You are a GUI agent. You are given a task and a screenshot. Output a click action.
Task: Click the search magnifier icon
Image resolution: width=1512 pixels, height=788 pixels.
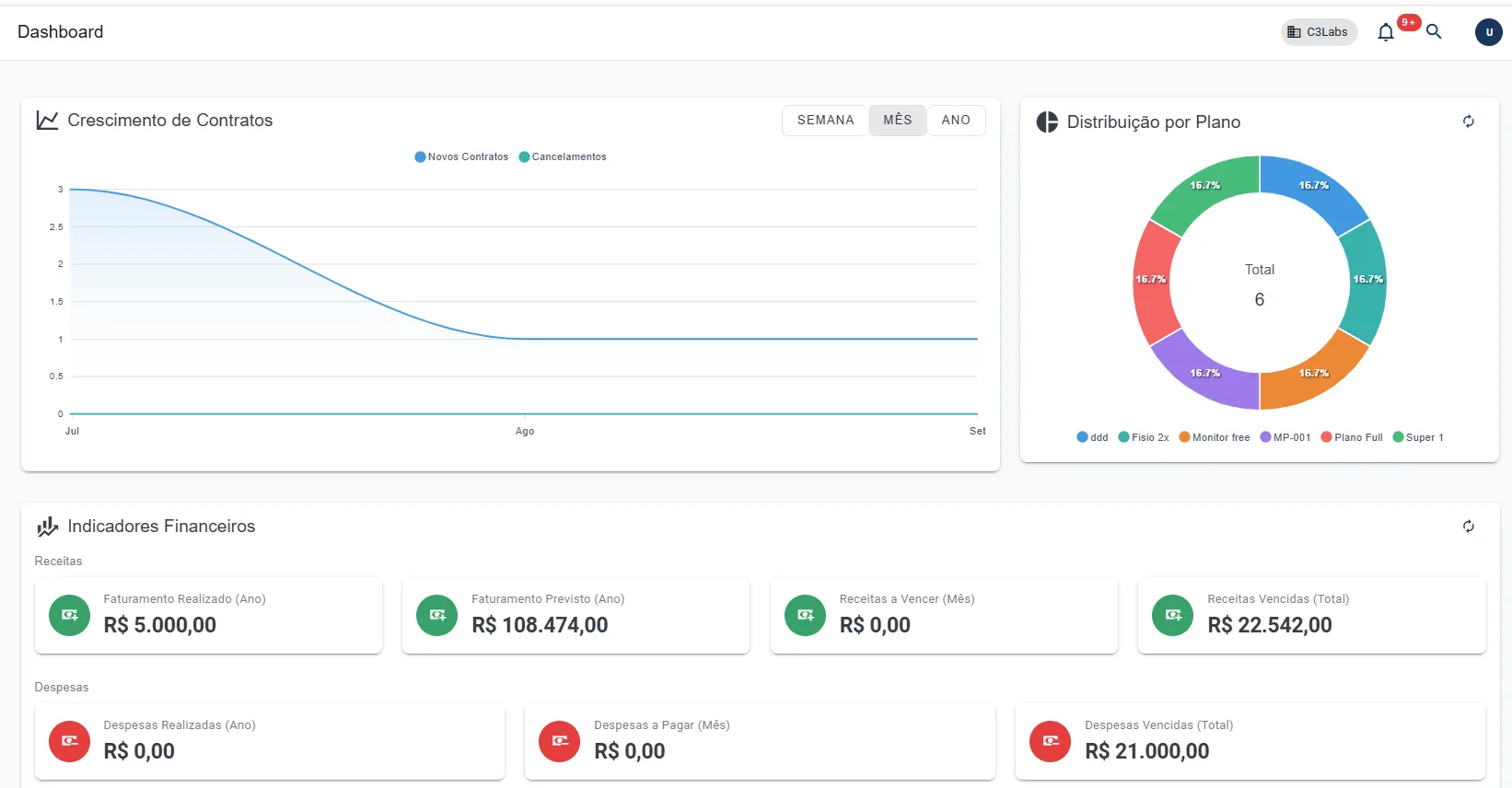click(1434, 31)
